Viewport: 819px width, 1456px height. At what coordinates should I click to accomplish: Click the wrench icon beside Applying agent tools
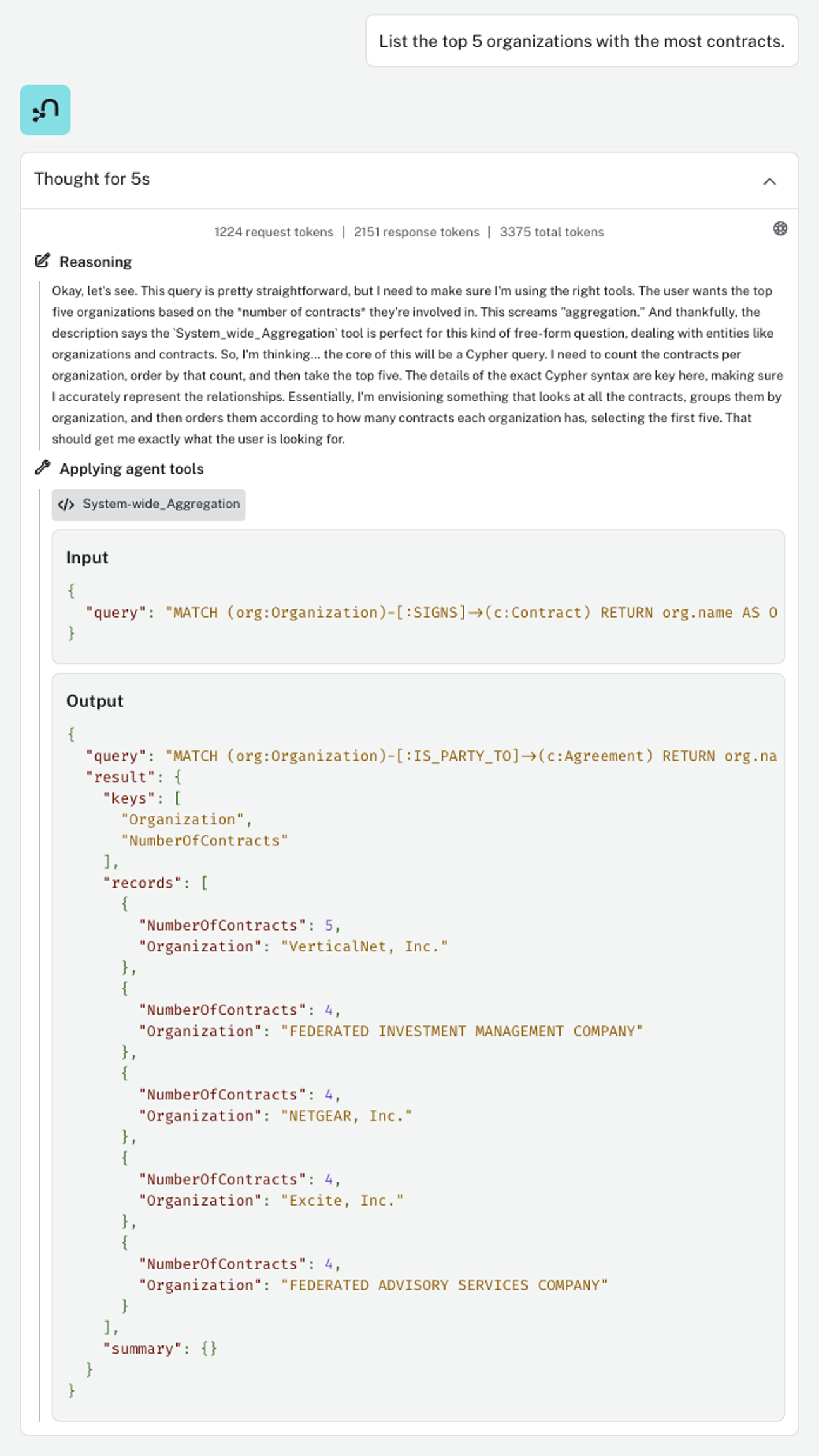coord(42,468)
